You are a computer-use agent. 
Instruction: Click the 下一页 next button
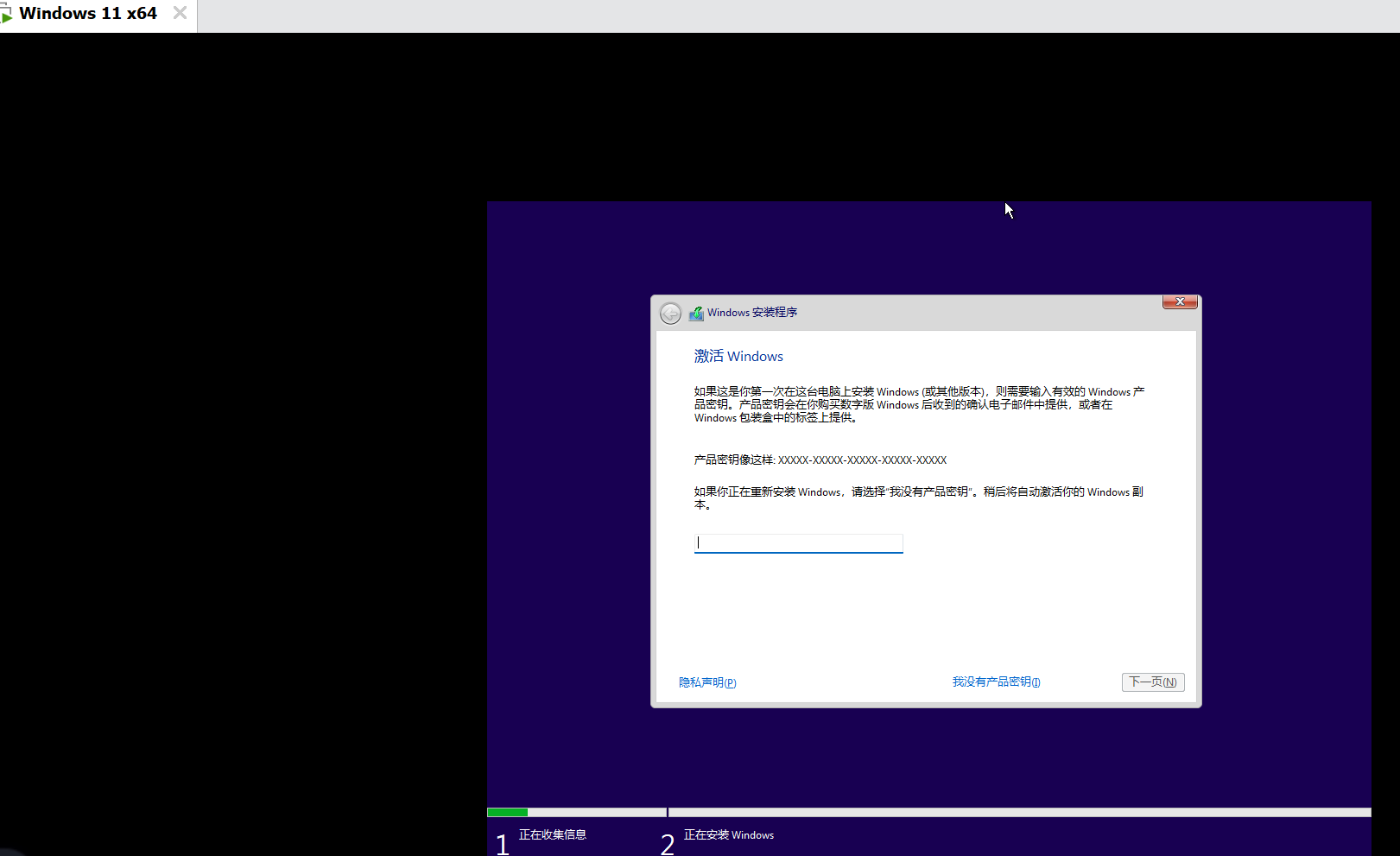tap(1153, 682)
